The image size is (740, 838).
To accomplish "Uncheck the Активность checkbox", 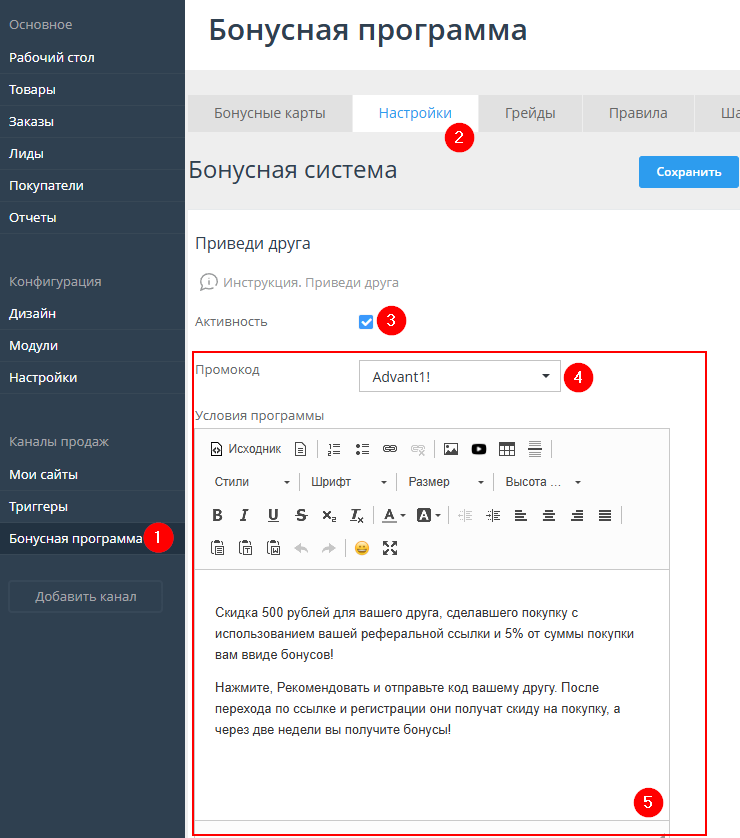I will [x=366, y=322].
